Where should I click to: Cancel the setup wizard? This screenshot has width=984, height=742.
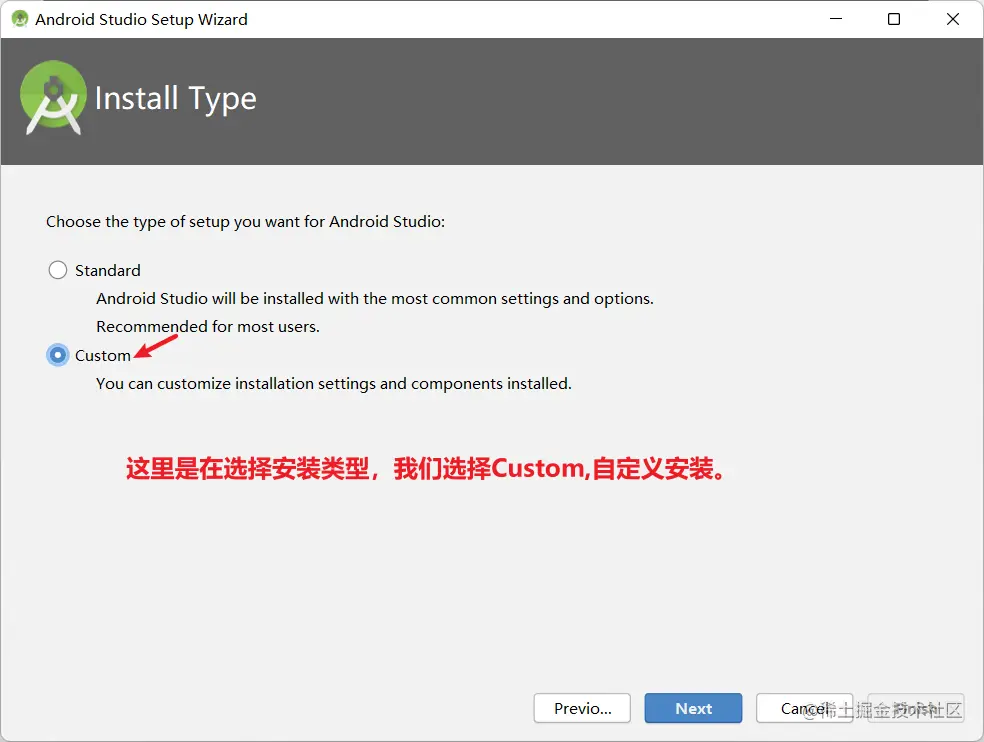[805, 708]
